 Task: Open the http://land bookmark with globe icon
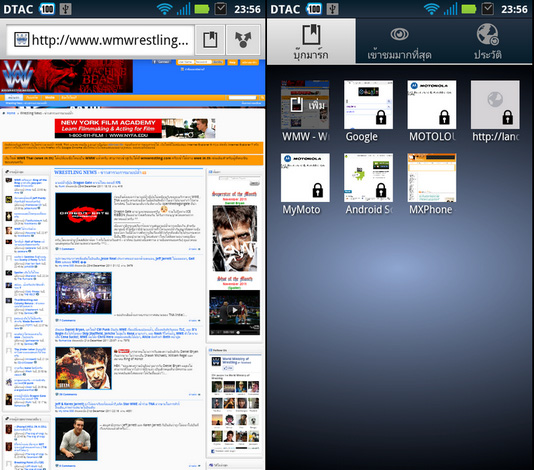click(x=495, y=105)
